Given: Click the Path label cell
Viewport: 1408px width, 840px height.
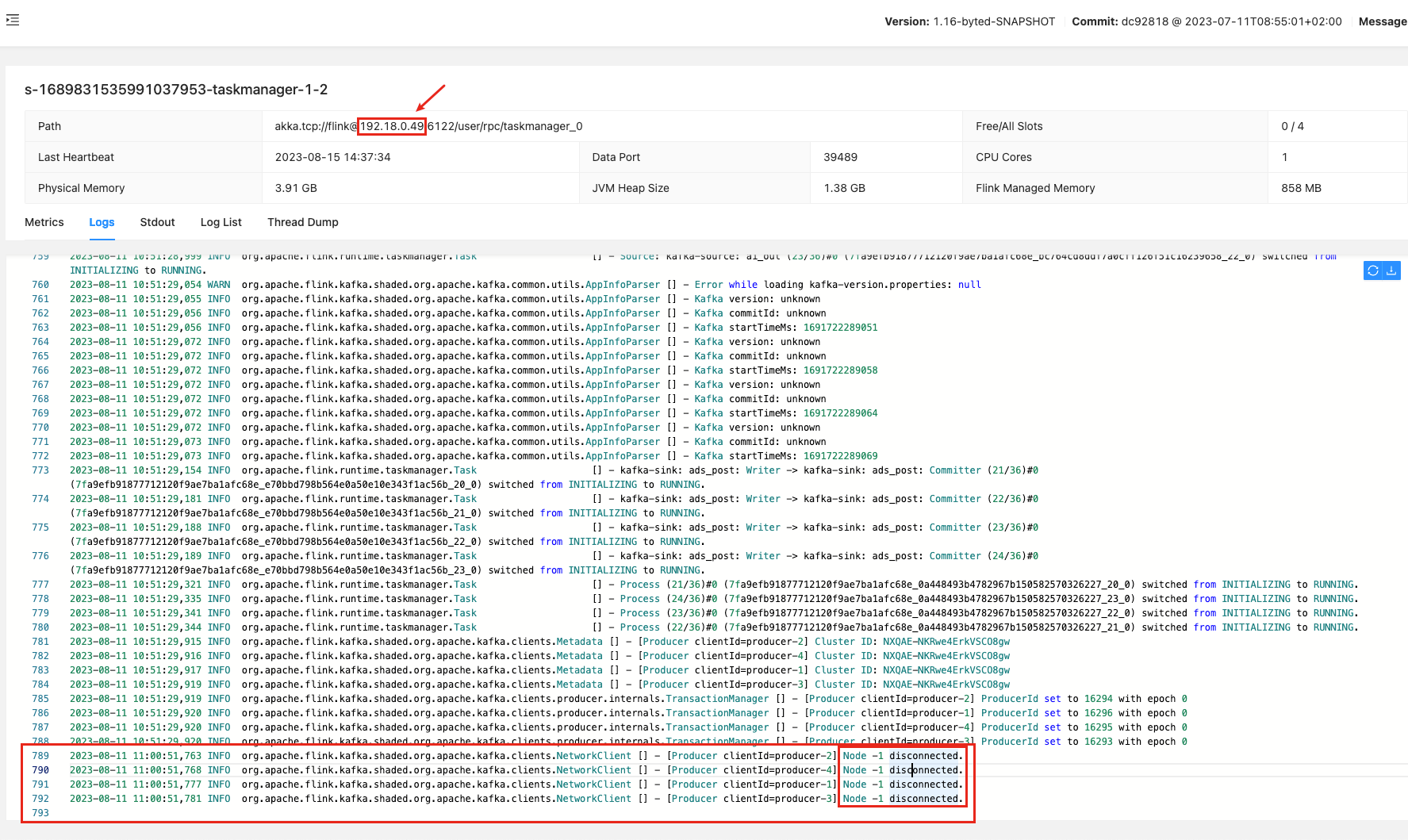Looking at the screenshot, I should click(144, 126).
